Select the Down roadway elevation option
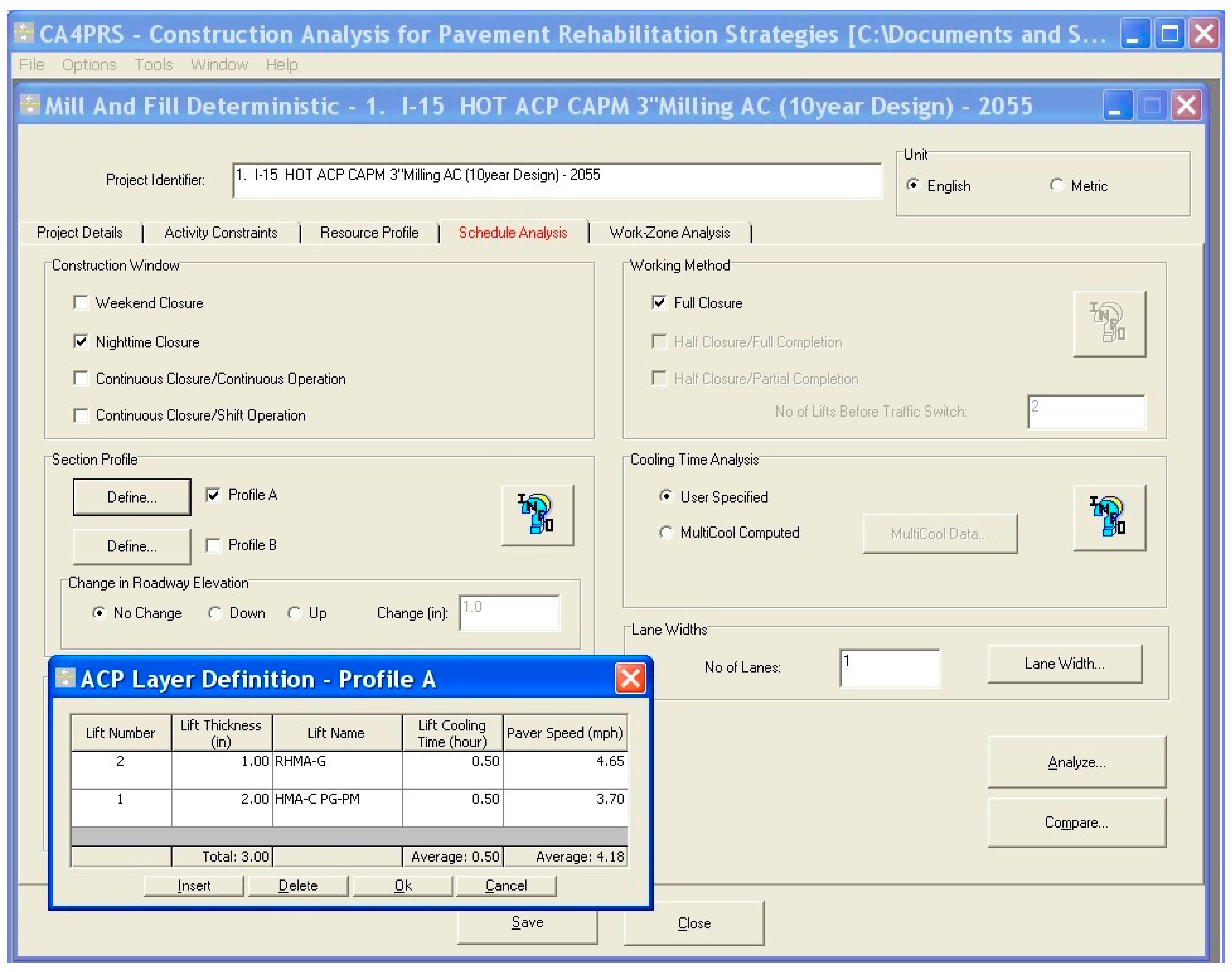Screen dimensions: 1232x972 215,613
